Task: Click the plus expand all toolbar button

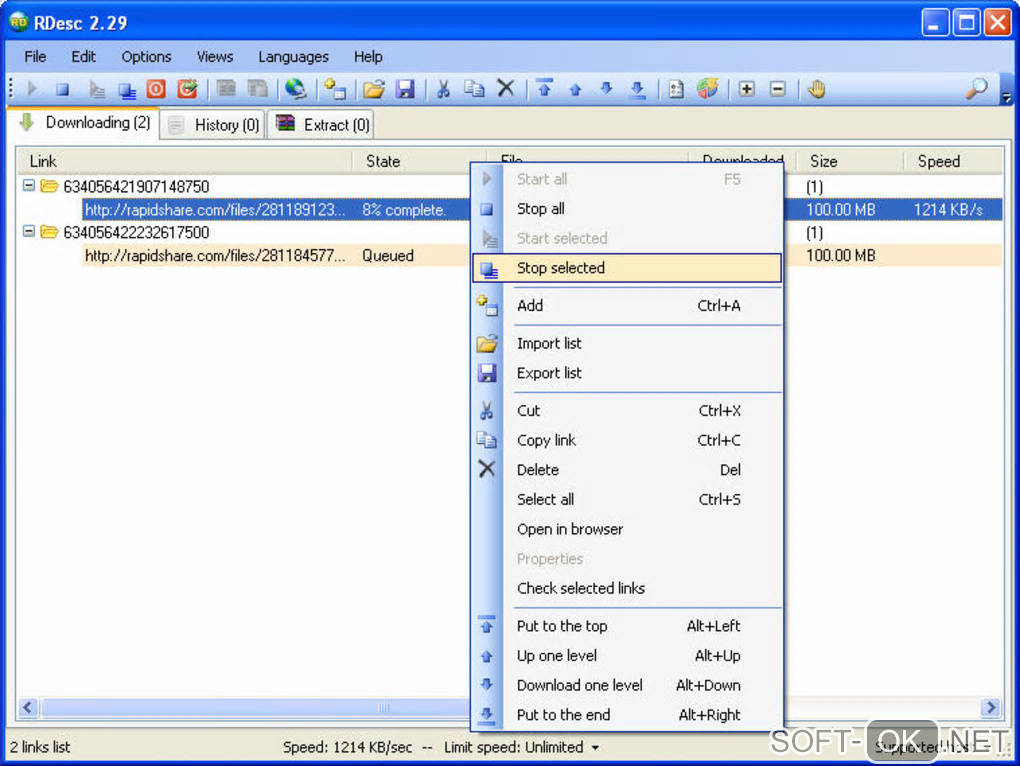Action: pos(746,89)
